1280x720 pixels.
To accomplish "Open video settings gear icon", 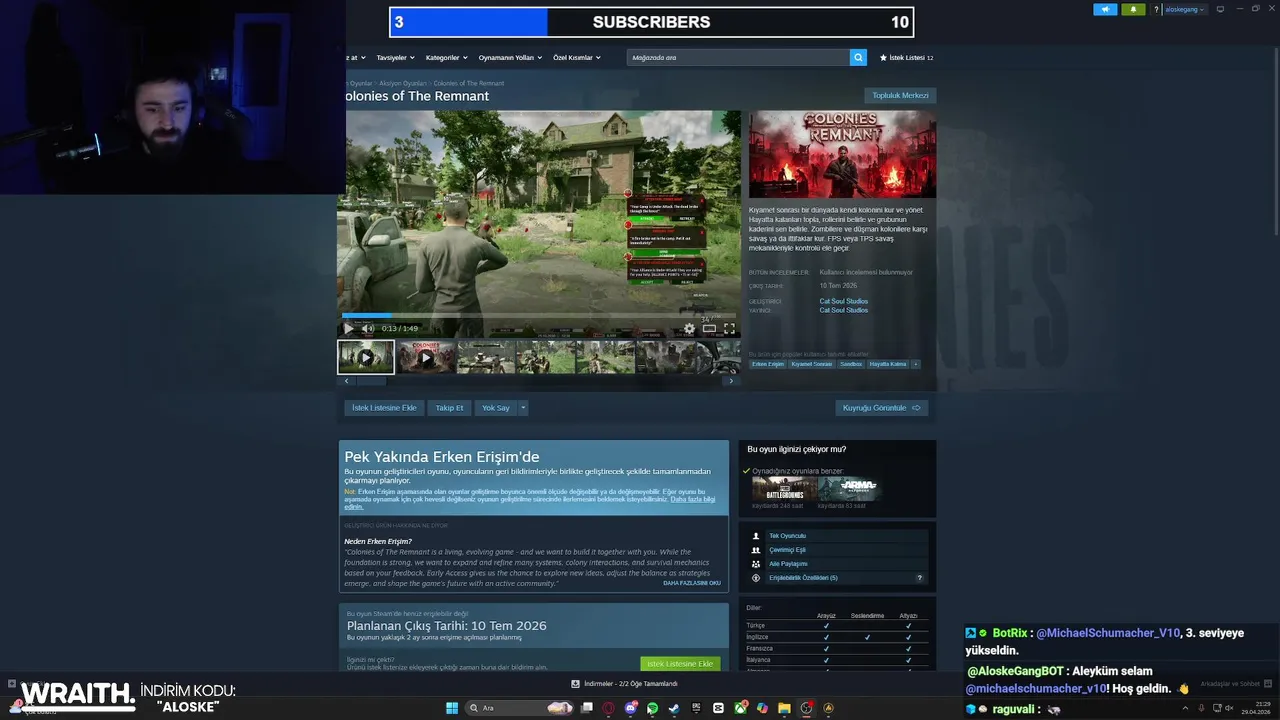I will click(689, 328).
